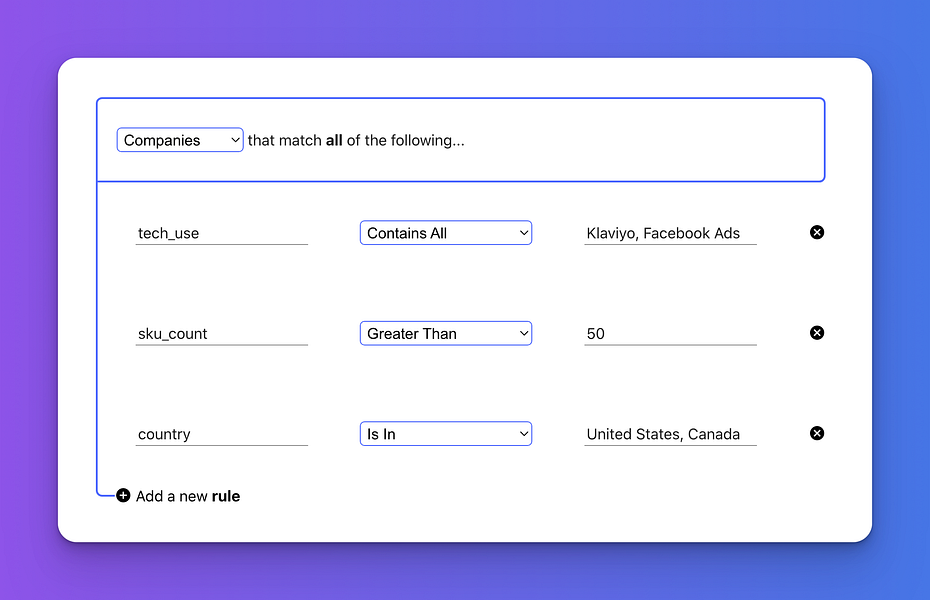Viewport: 930px width, 600px height.
Task: Remove the country rule
Action: point(817,433)
